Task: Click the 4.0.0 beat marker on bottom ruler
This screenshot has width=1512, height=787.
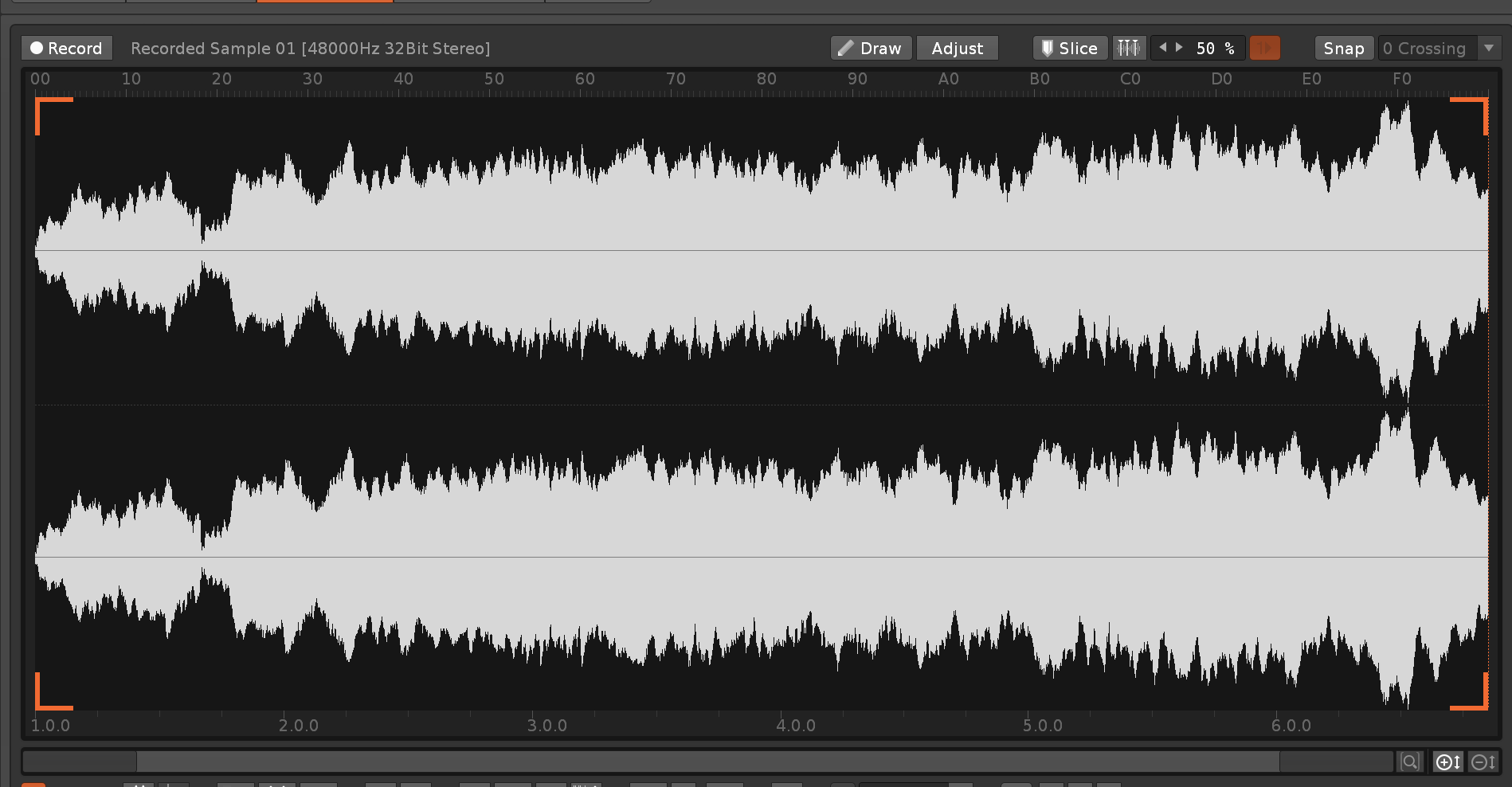Action: click(795, 726)
